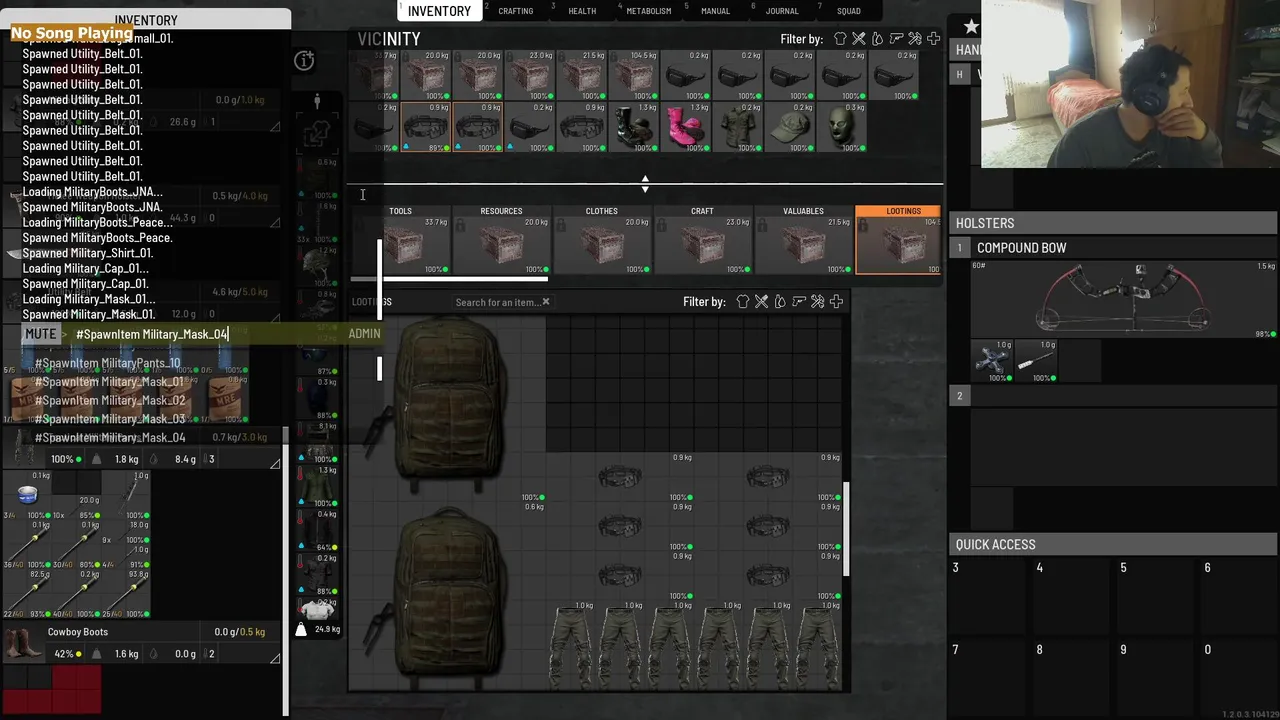This screenshot has width=1280, height=720.
Task: Click the info circle icon beside inventory
Action: (305, 61)
